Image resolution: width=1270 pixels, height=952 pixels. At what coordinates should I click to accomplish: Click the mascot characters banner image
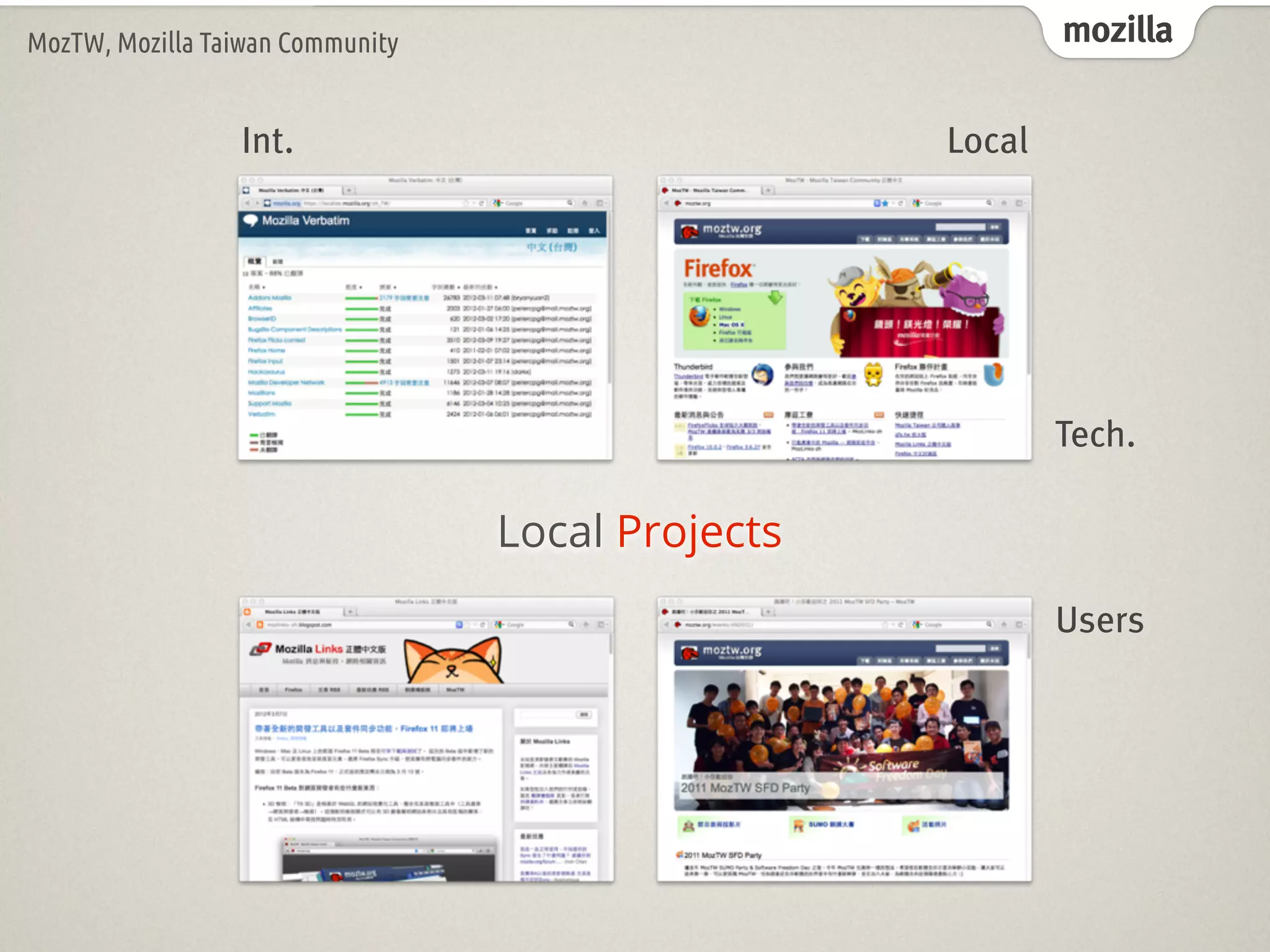coord(917,307)
